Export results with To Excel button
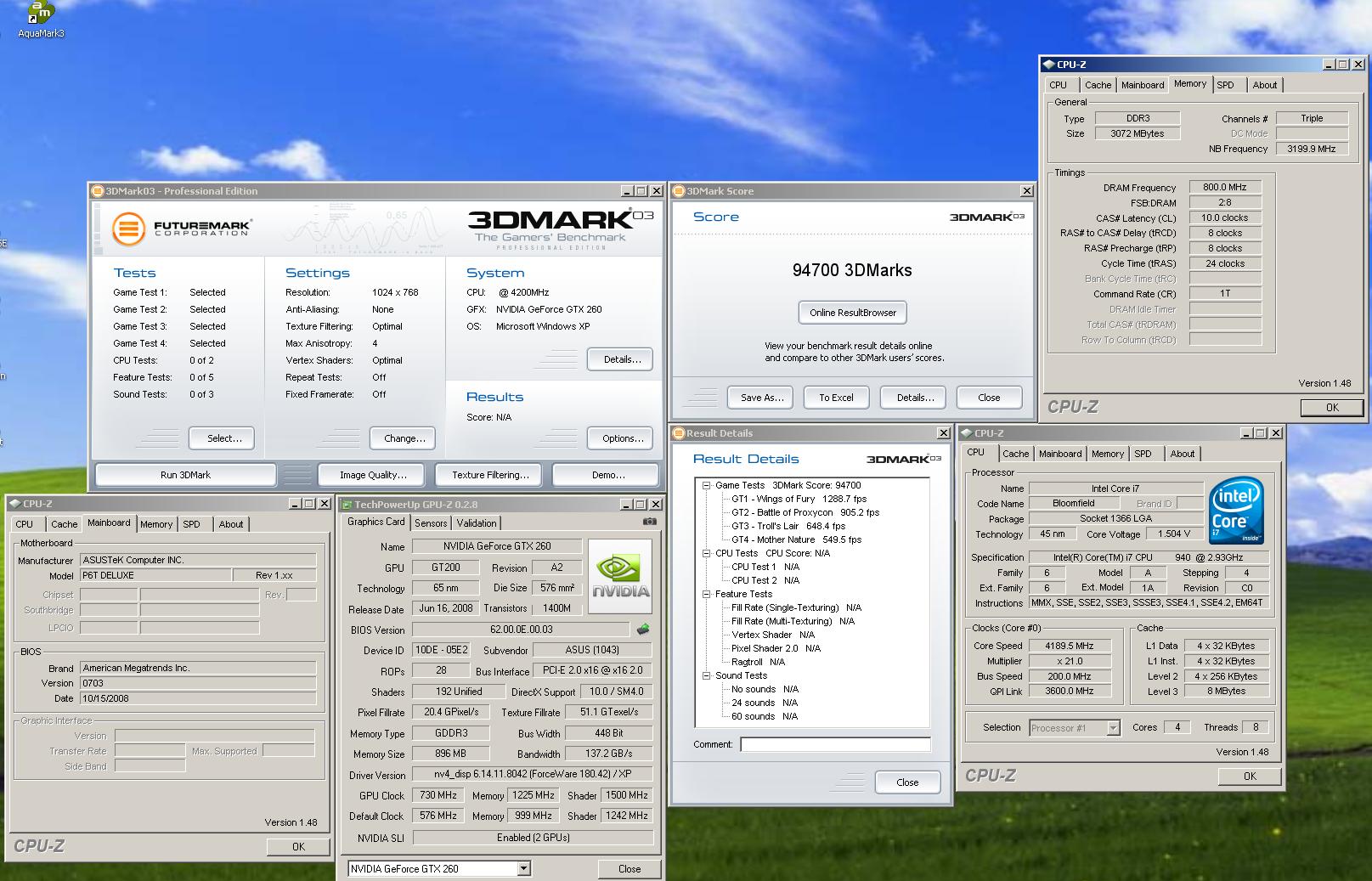 click(x=836, y=398)
